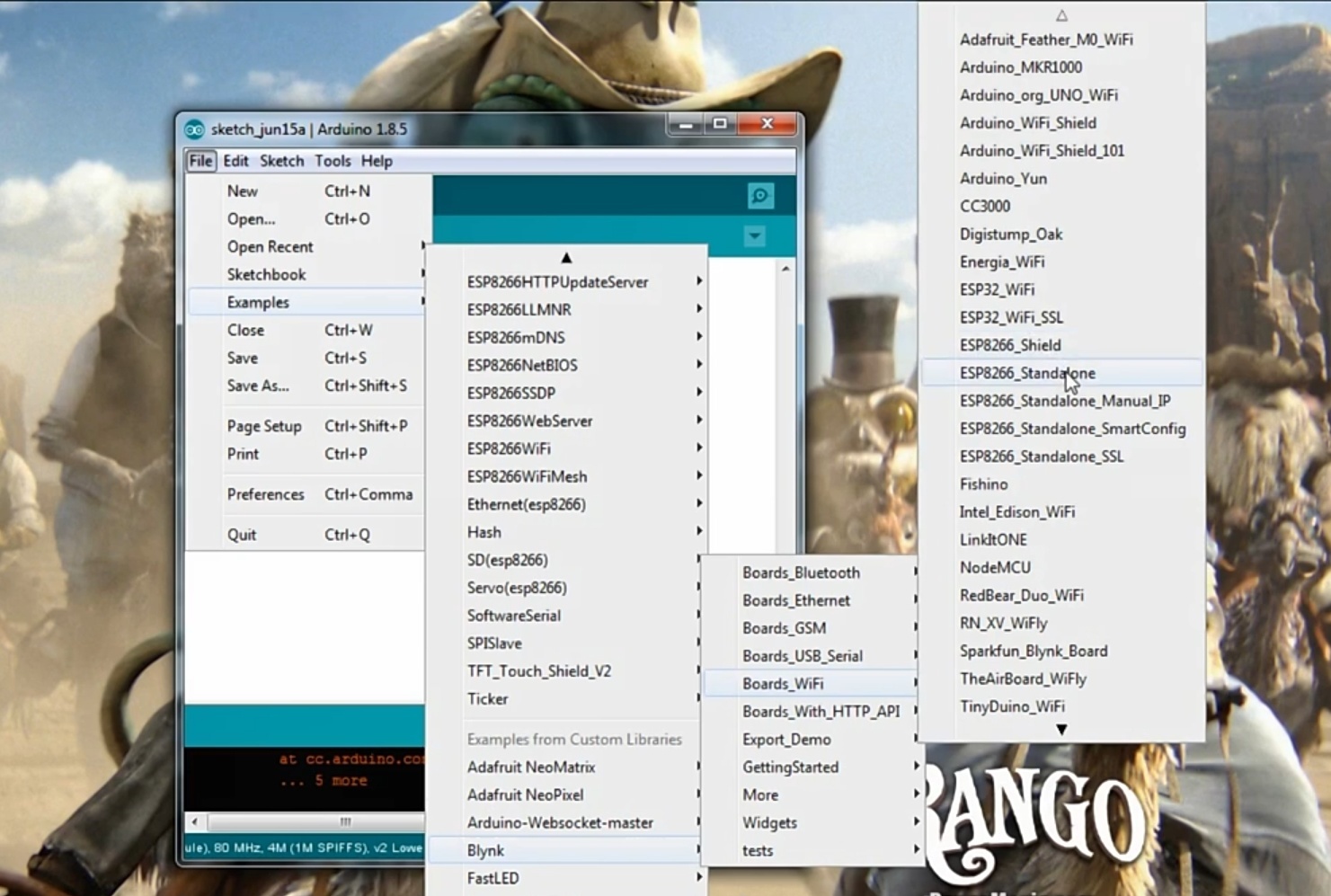
Task: Expand the Open Recent submenu
Action: pyautogui.click(x=306, y=246)
